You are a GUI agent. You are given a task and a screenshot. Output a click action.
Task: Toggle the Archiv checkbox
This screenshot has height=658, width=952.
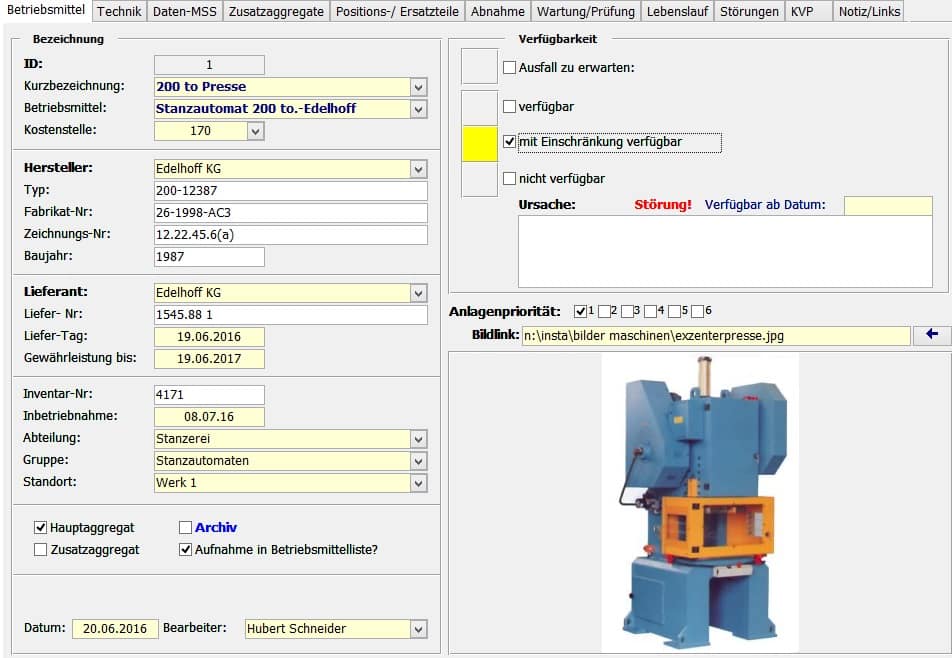pyautogui.click(x=185, y=528)
